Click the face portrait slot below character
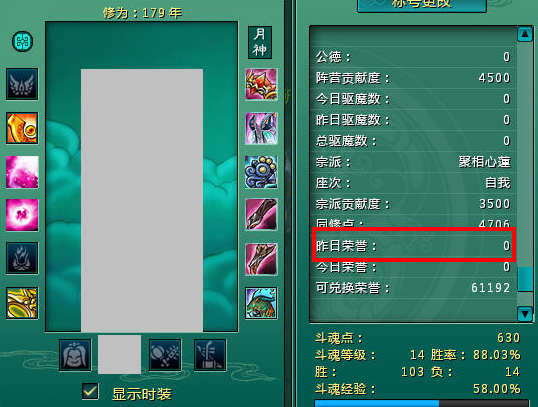Viewport: 538px width, 407px height. (x=75, y=355)
